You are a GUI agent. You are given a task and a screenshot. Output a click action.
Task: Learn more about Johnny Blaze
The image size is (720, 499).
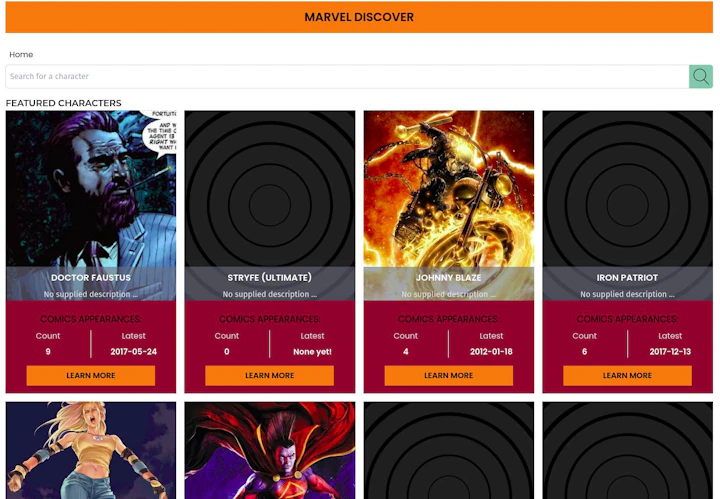pos(449,376)
